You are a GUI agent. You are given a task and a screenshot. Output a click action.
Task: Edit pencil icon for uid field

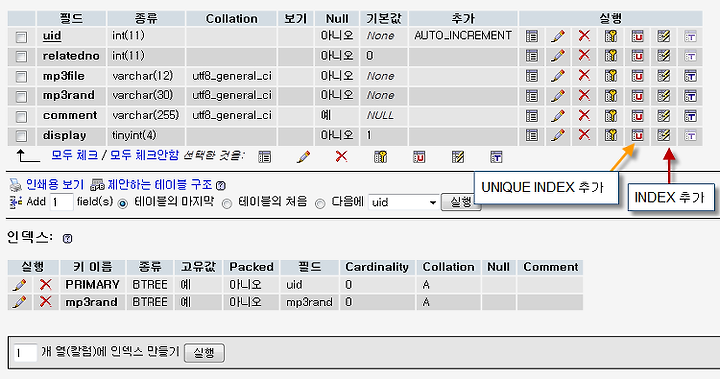558,36
